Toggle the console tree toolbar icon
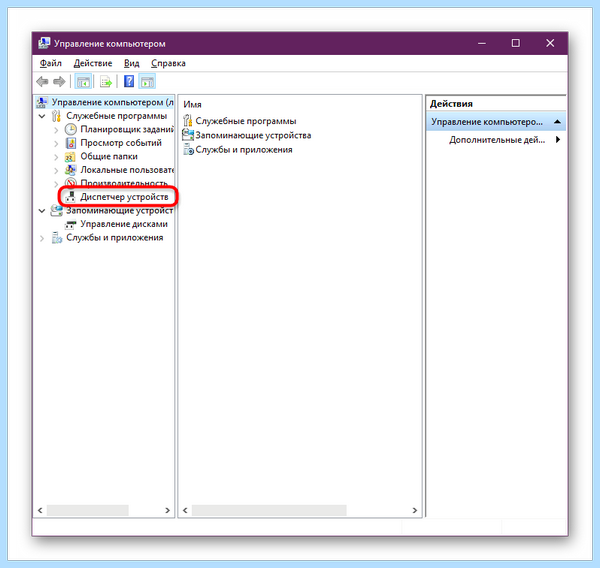Screen dimensions: 600x568 (x=83, y=82)
